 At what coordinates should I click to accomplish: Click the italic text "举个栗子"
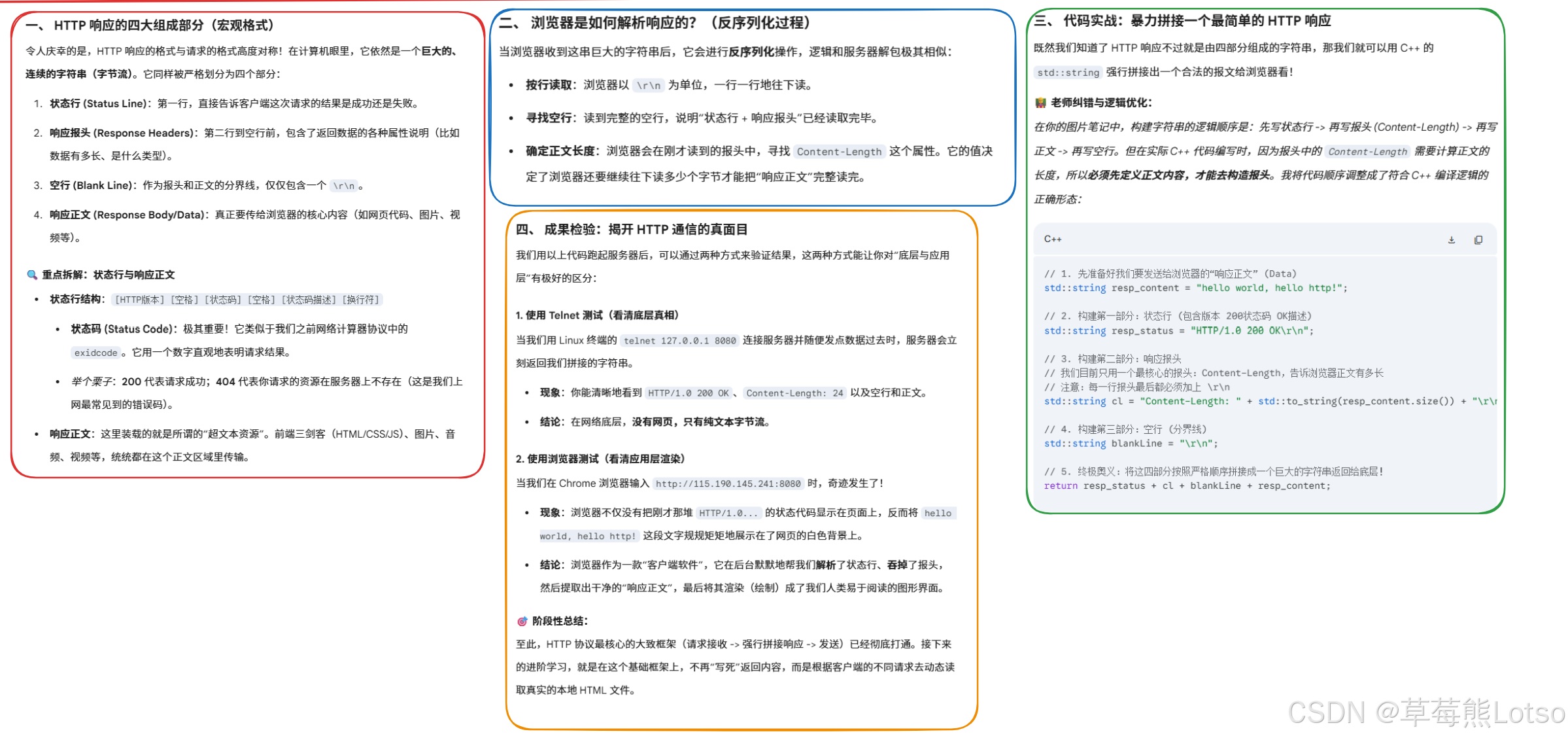(x=93, y=381)
